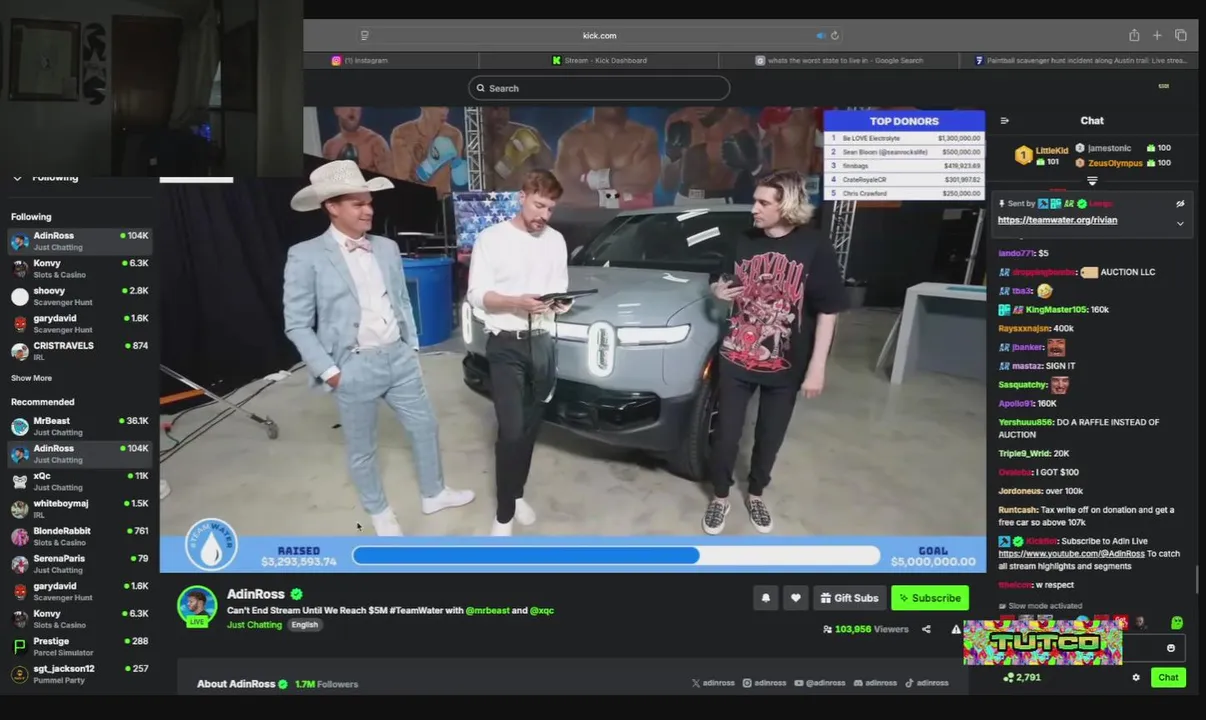Click the Just Chatting category link under title

254,625
